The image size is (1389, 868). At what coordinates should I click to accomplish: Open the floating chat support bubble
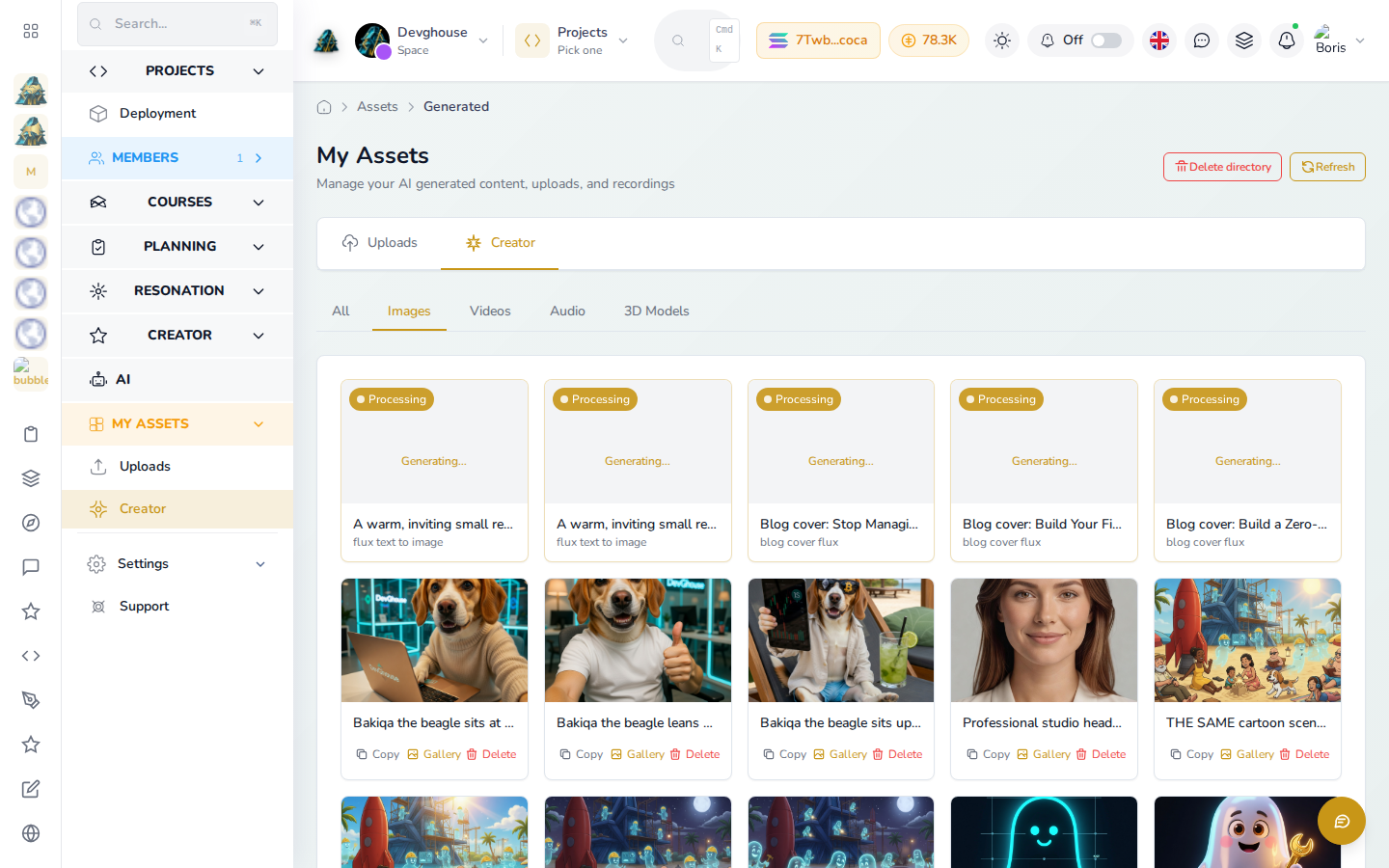click(1342, 821)
